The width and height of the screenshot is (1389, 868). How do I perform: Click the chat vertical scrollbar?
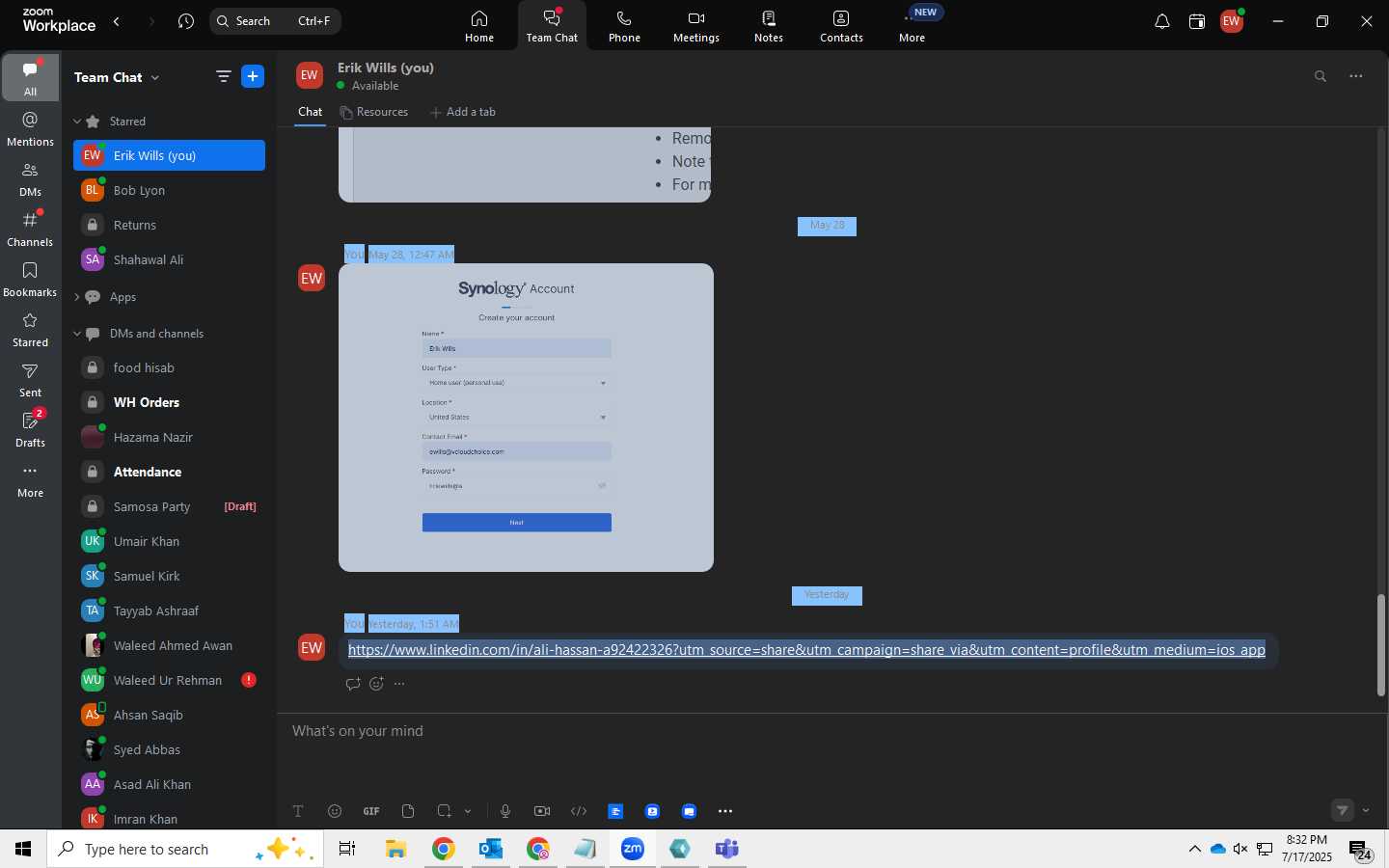tap(1380, 644)
